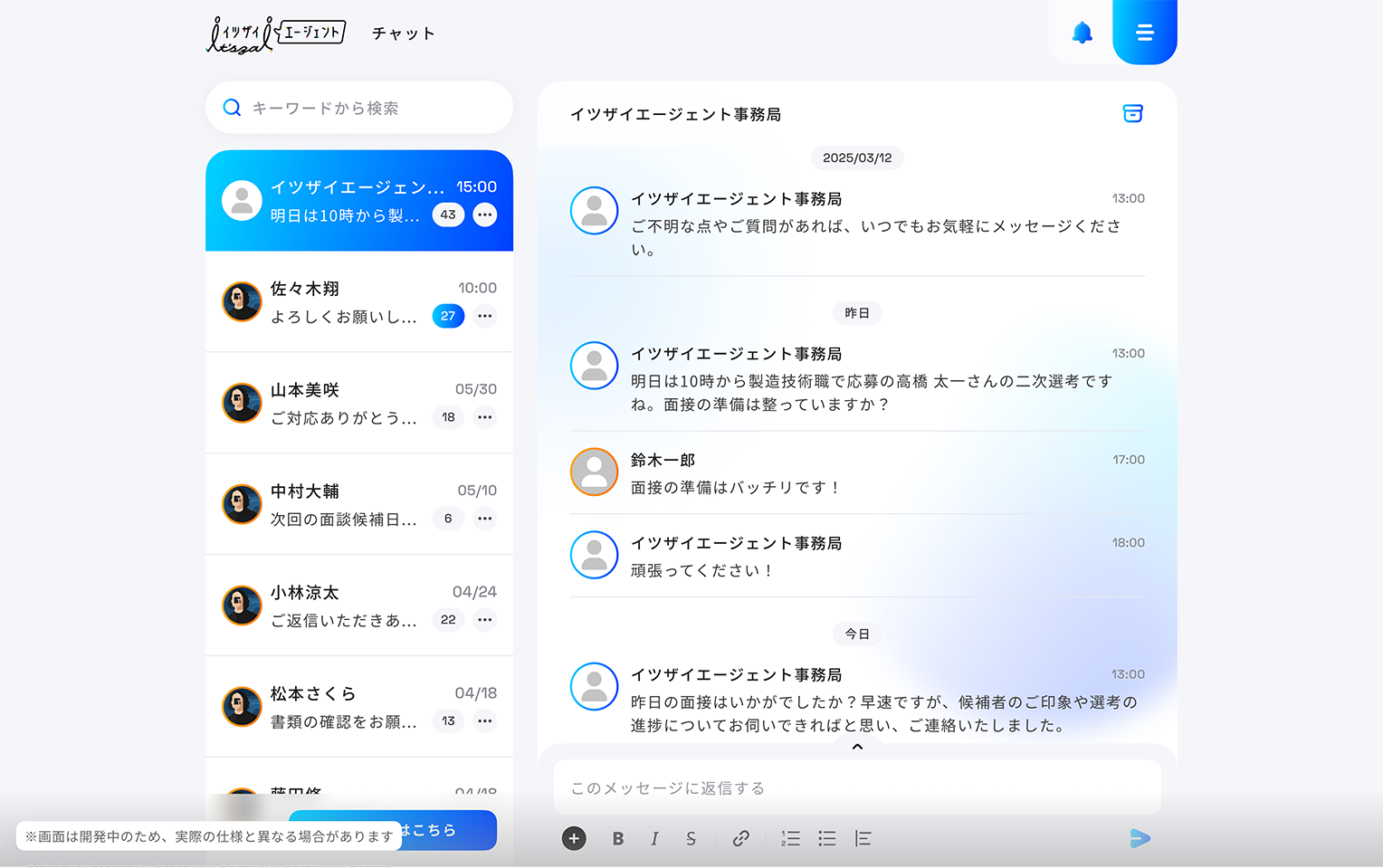The width and height of the screenshot is (1383, 868).
Task: Open more options for 佐々木翔 chat
Action: [485, 316]
